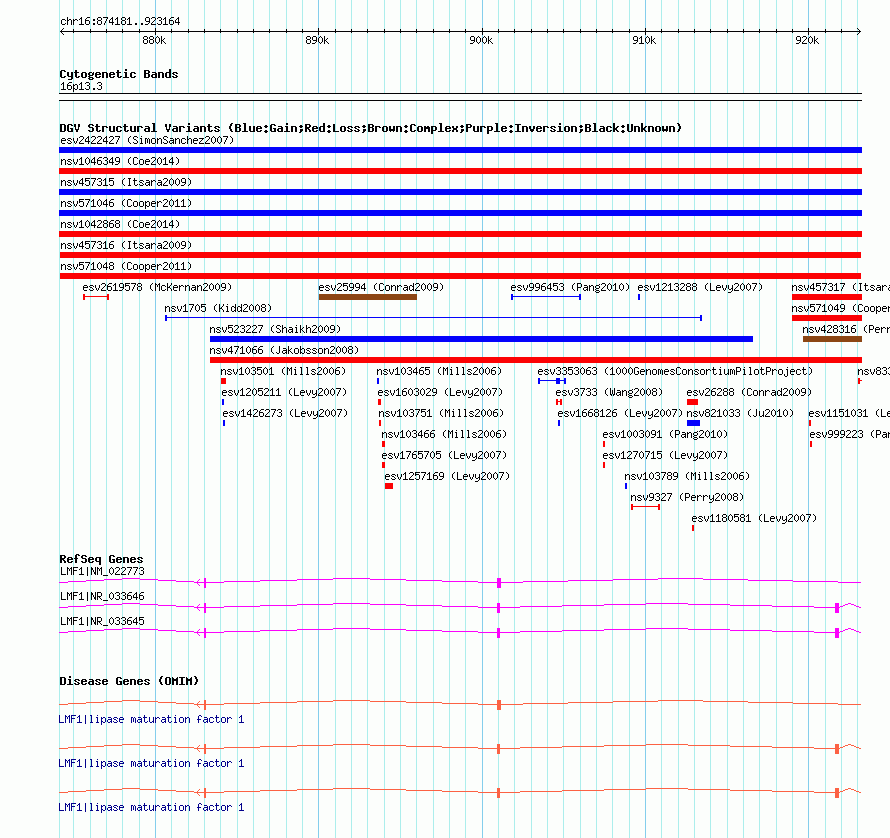The image size is (890, 838).
Task: Click the nsv103501 (Mills2006) label
Action: [283, 371]
